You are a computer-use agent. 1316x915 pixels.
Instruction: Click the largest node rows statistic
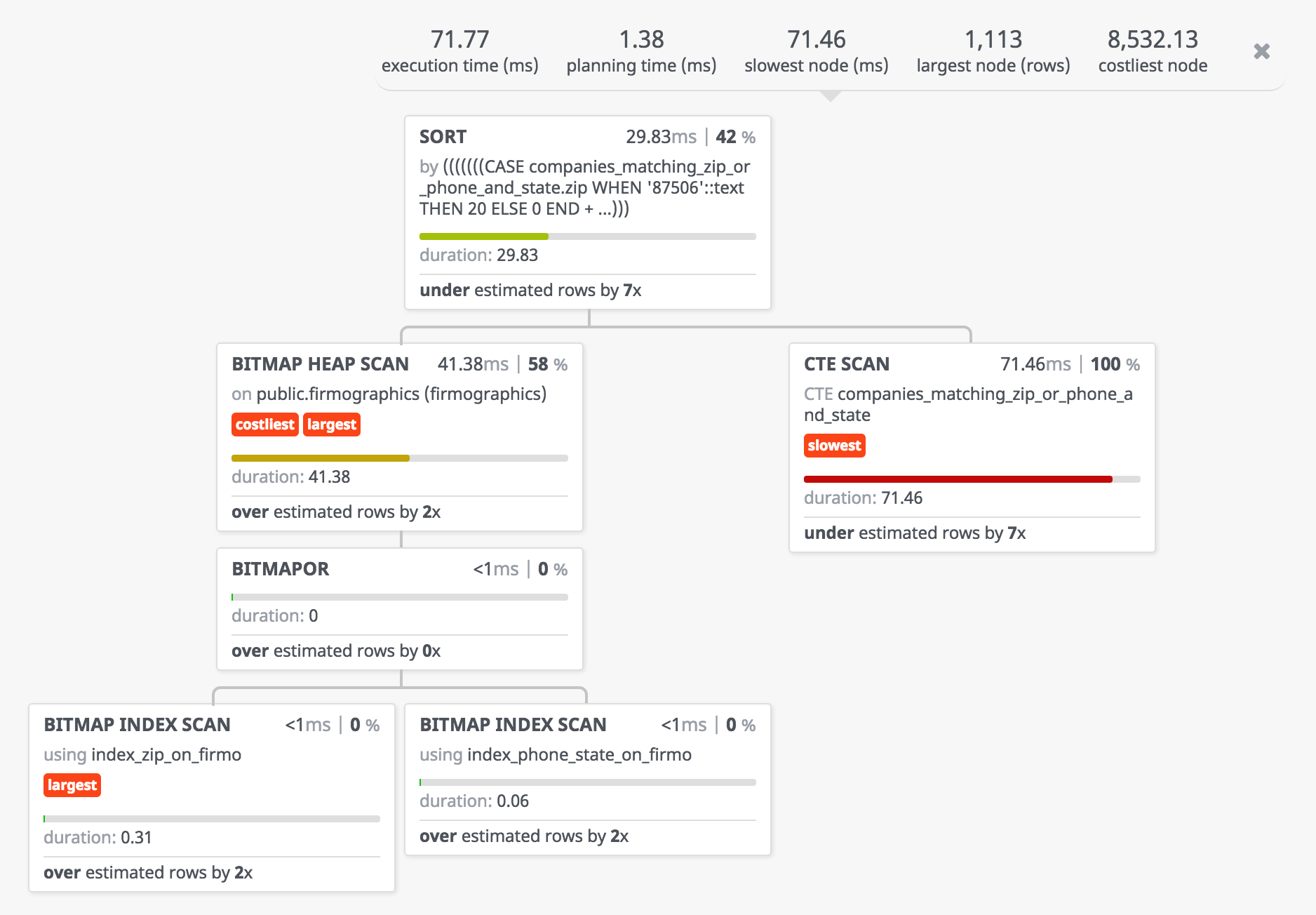pos(993,51)
